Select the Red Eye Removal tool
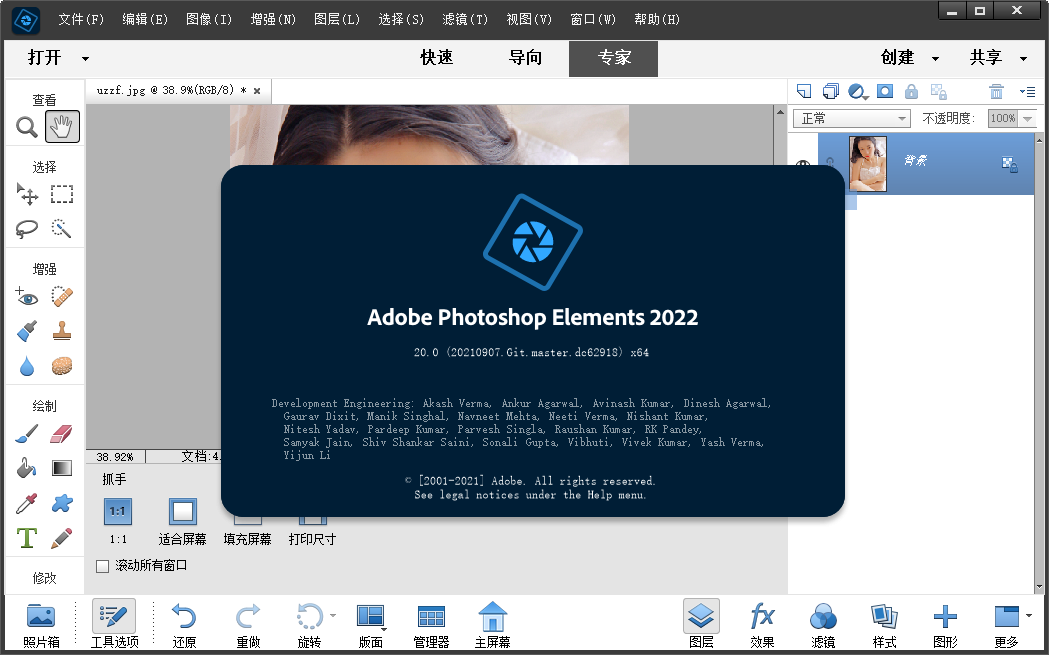The image size is (1049, 655). tap(26, 298)
